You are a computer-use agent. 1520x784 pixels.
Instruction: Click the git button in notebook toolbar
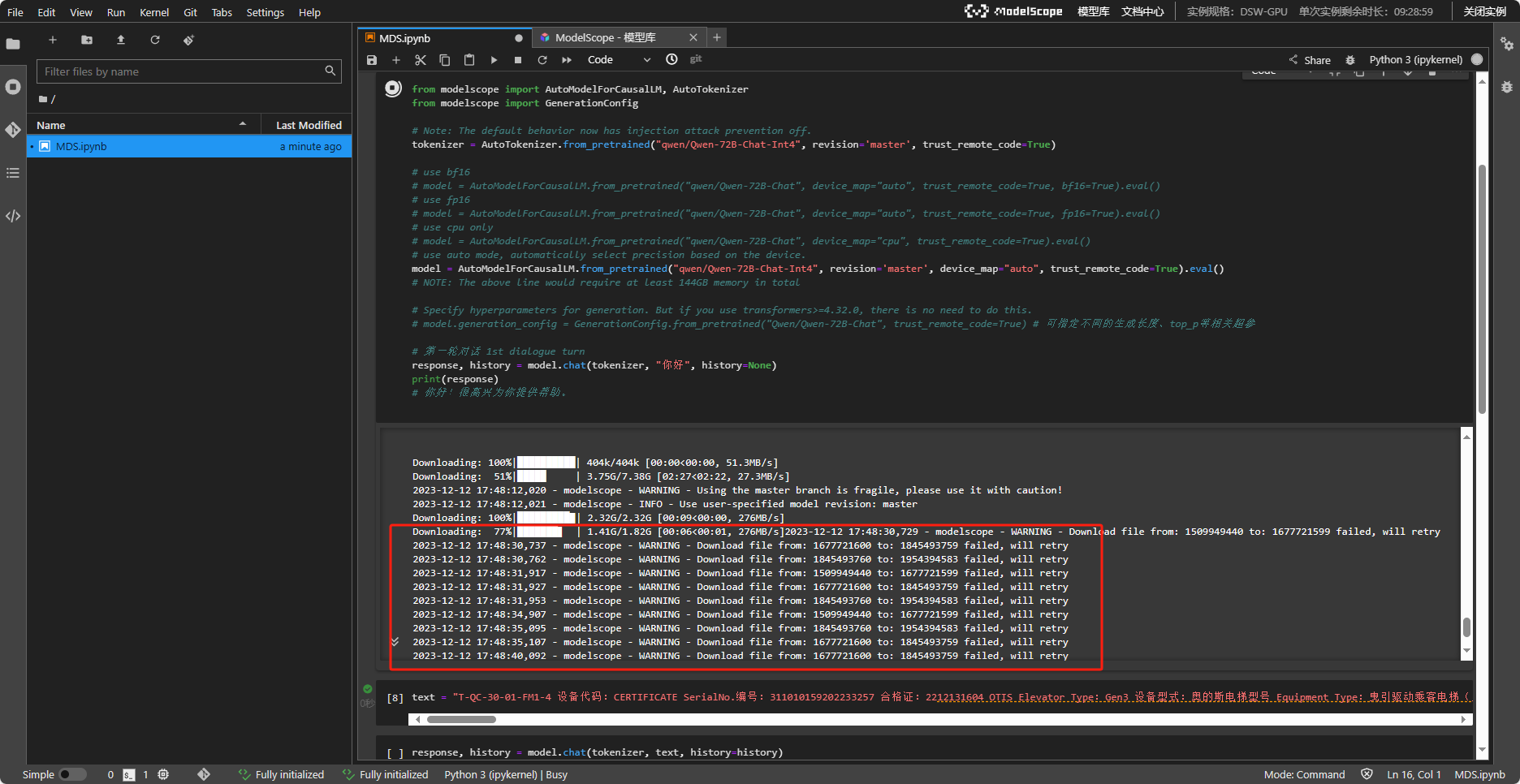(x=696, y=59)
